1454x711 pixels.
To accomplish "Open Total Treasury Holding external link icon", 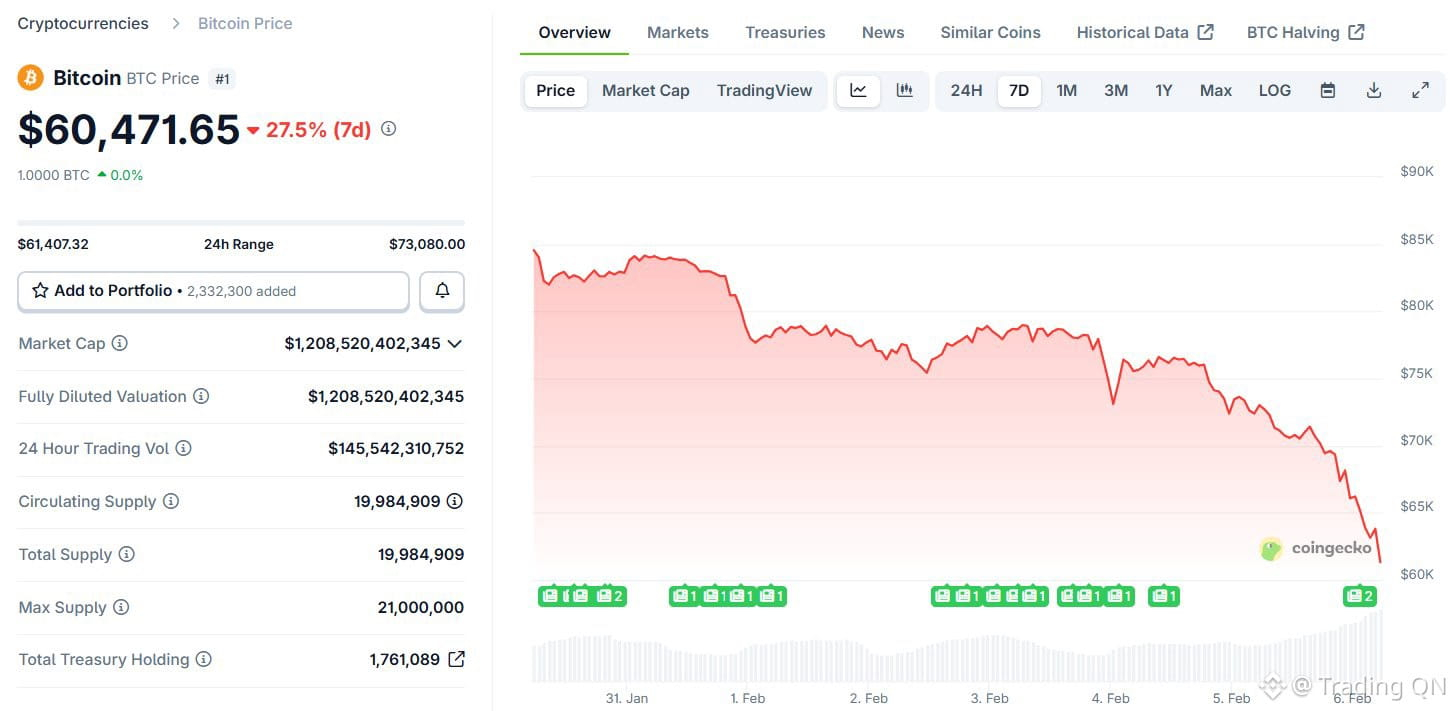I will coord(456,659).
